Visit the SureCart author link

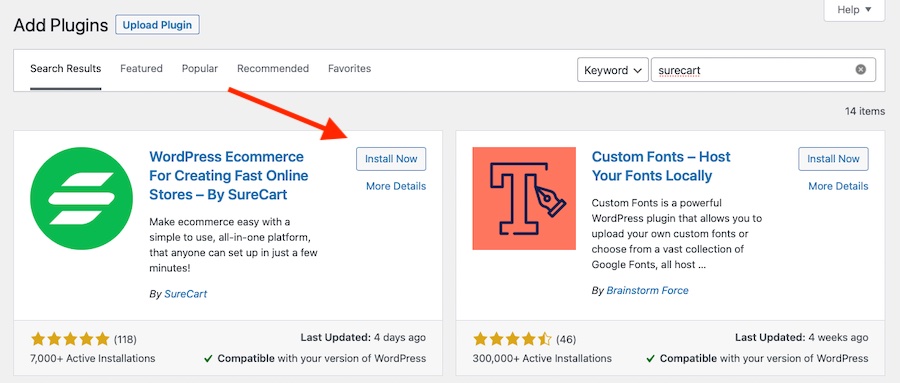click(185, 294)
